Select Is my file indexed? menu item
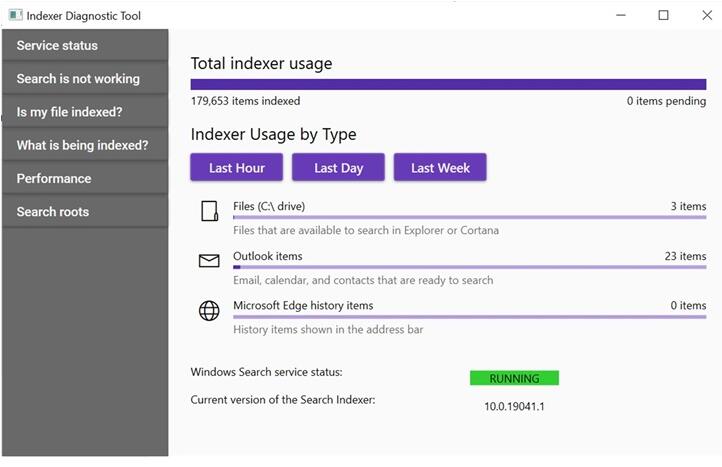 [85, 112]
